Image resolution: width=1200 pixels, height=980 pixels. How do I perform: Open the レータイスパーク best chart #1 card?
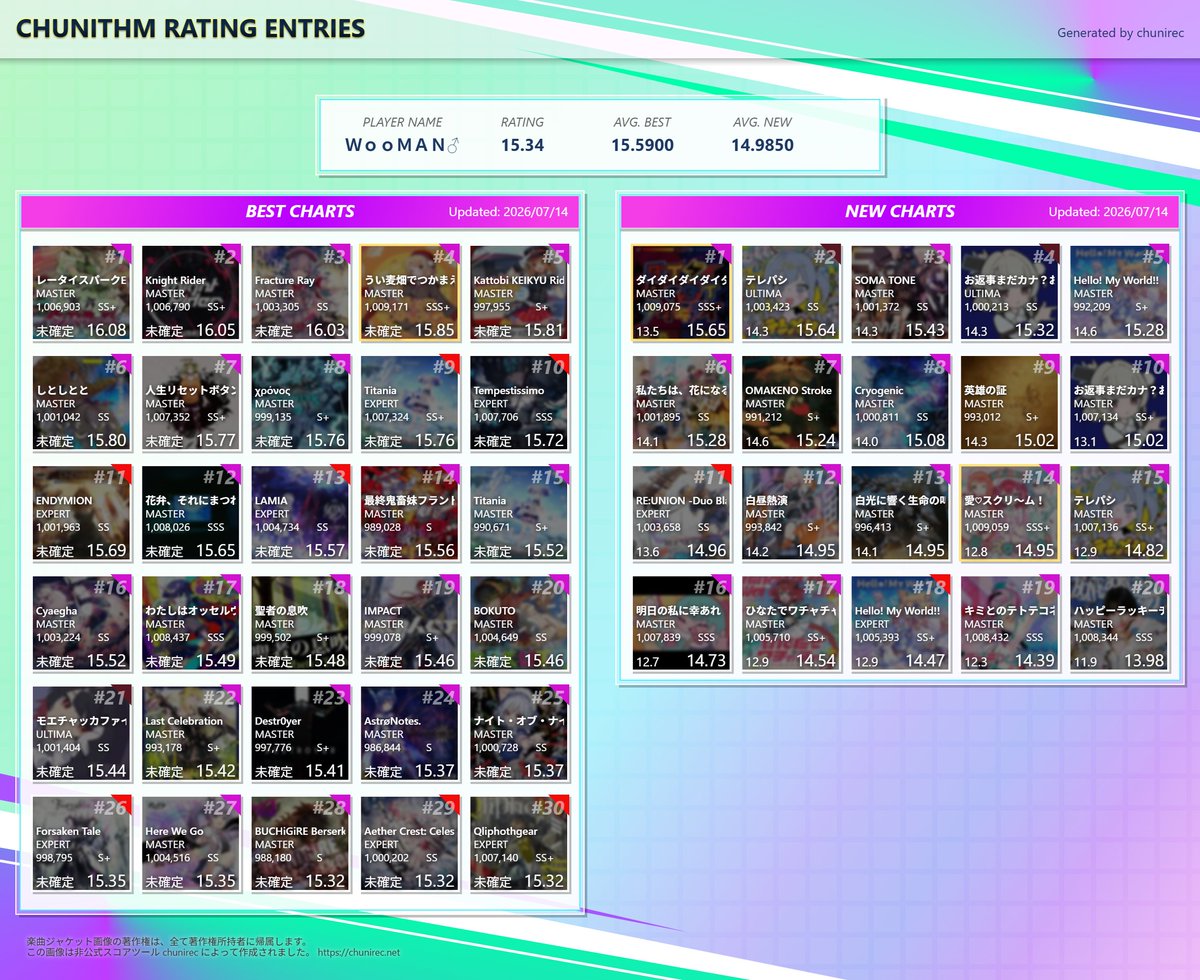[82, 294]
